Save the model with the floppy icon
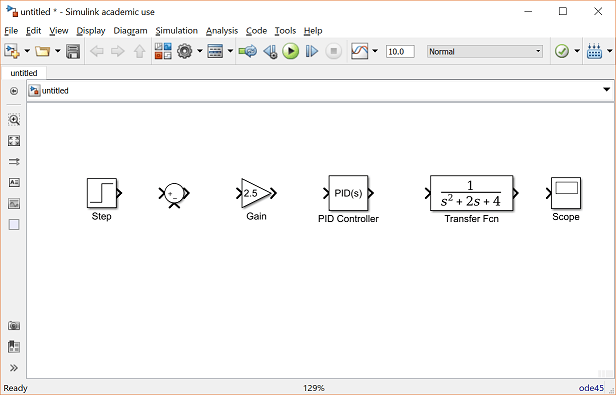 73,51
